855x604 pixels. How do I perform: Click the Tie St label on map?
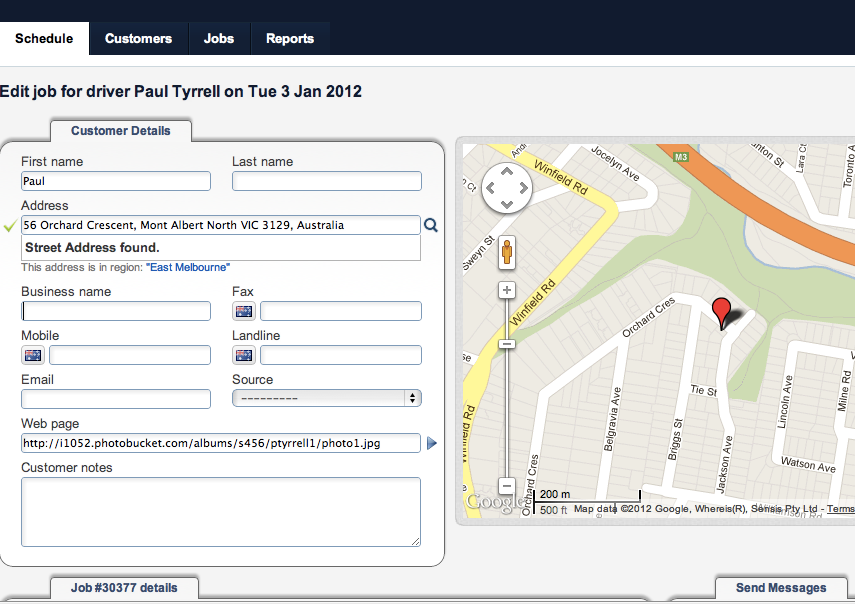(703, 390)
